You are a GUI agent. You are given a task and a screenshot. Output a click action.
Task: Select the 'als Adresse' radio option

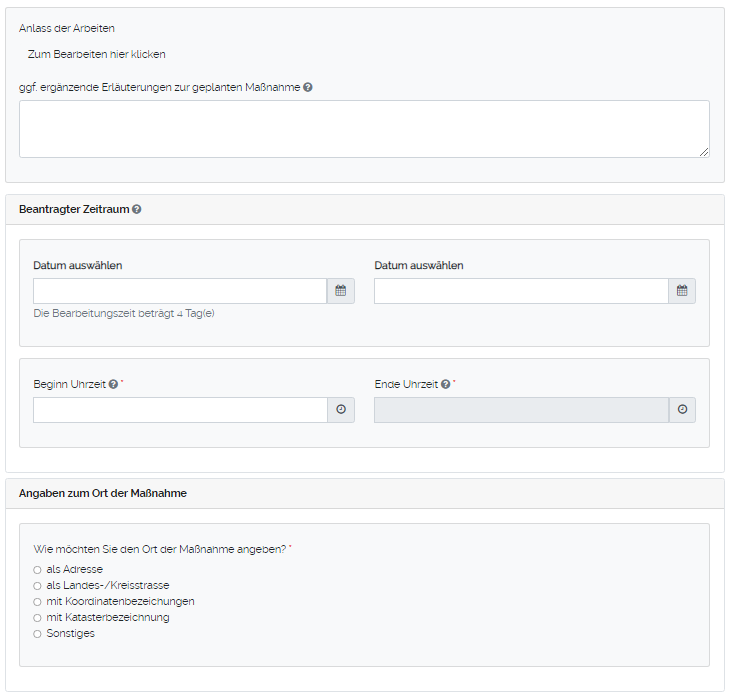38,570
